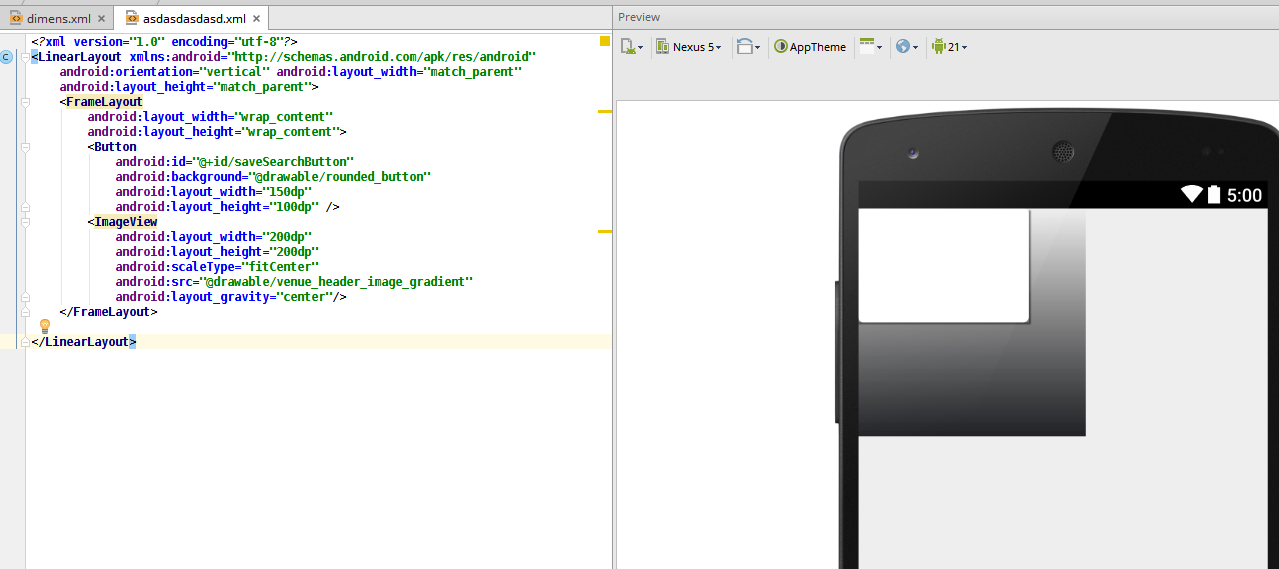
Task: Click the wifi icon in preview status bar
Action: (1191, 195)
